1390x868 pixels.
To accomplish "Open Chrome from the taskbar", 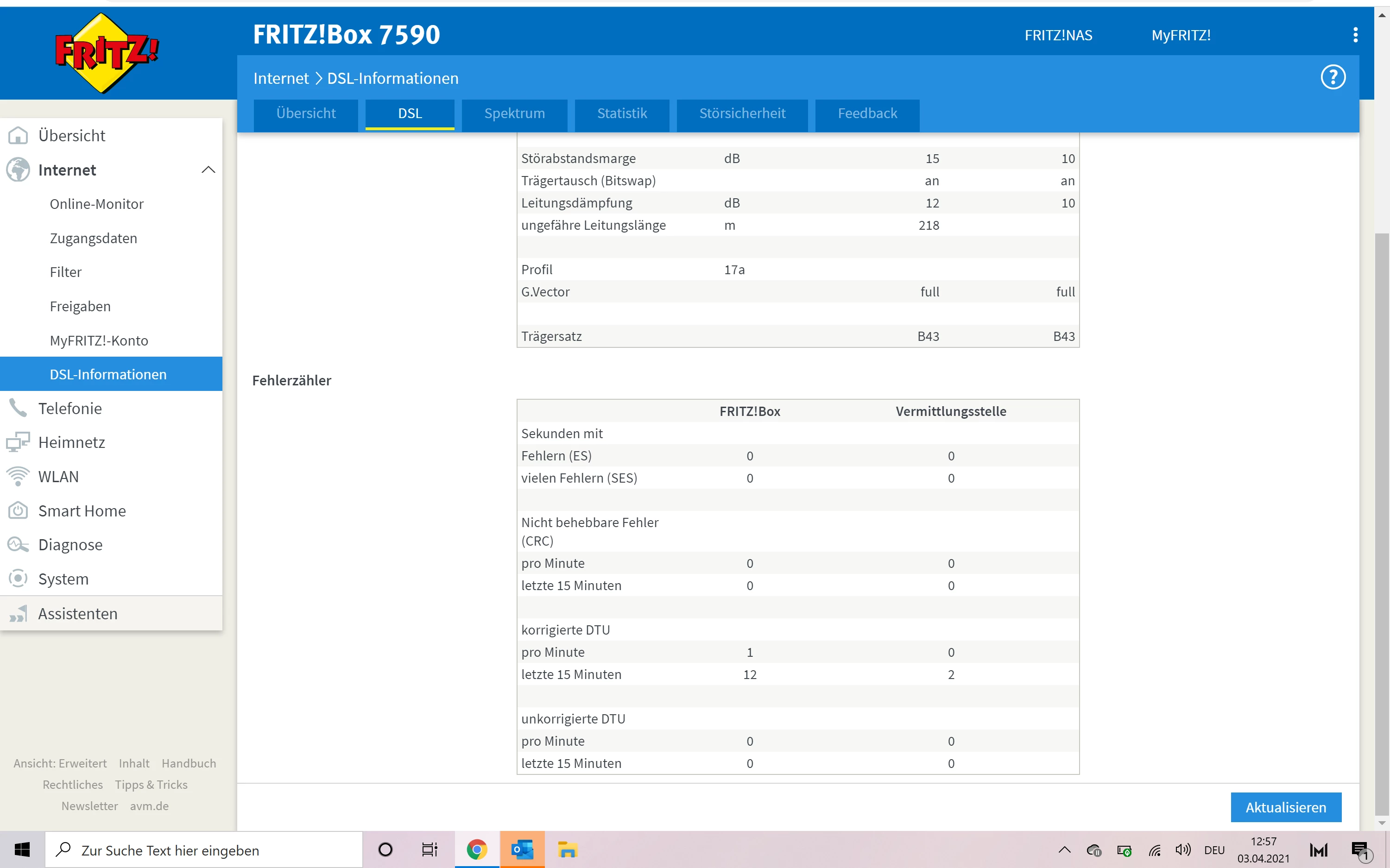I will [x=477, y=849].
